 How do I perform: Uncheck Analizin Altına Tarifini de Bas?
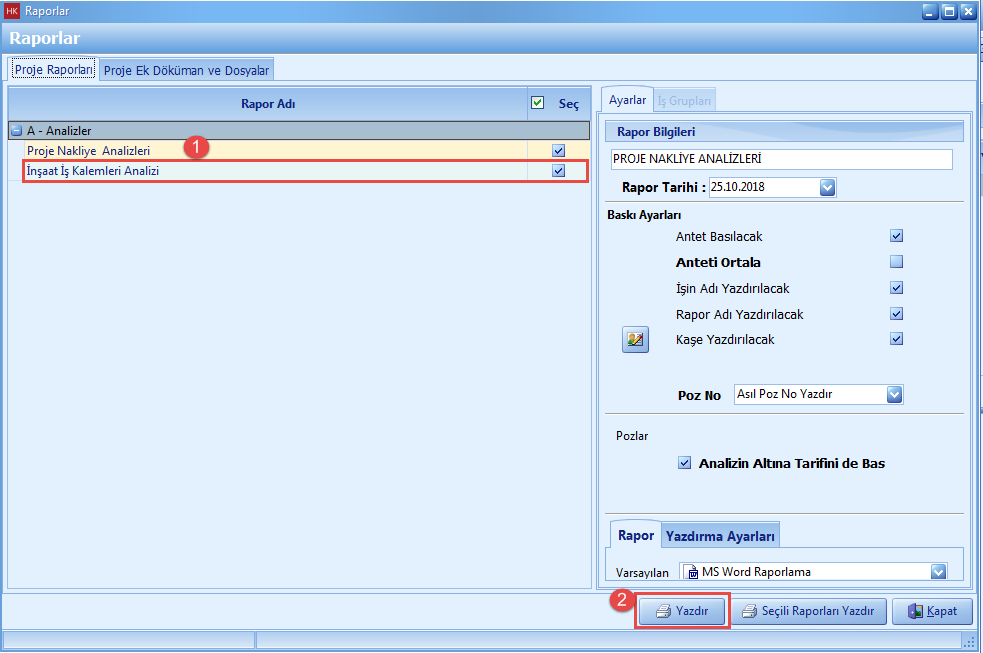[x=685, y=463]
